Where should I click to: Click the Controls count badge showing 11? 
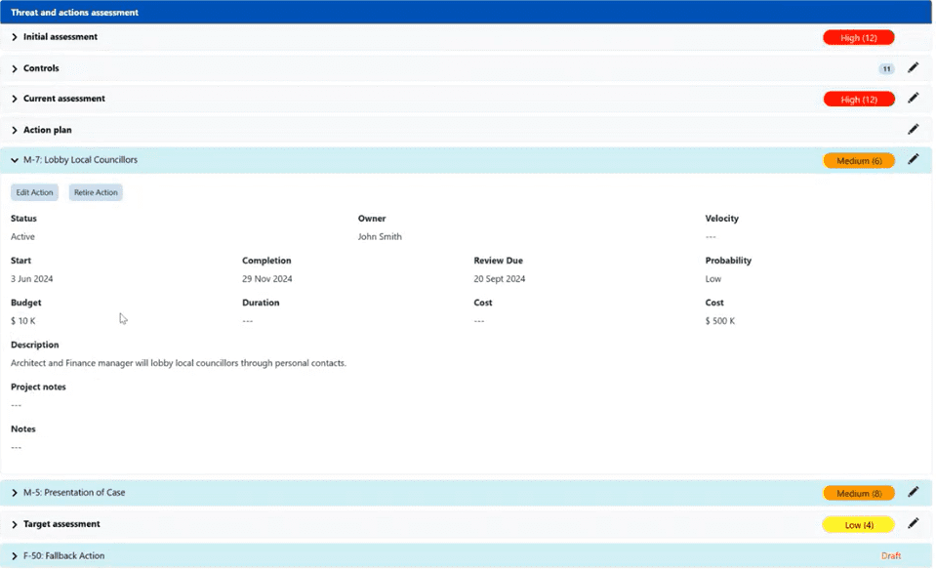(x=885, y=69)
